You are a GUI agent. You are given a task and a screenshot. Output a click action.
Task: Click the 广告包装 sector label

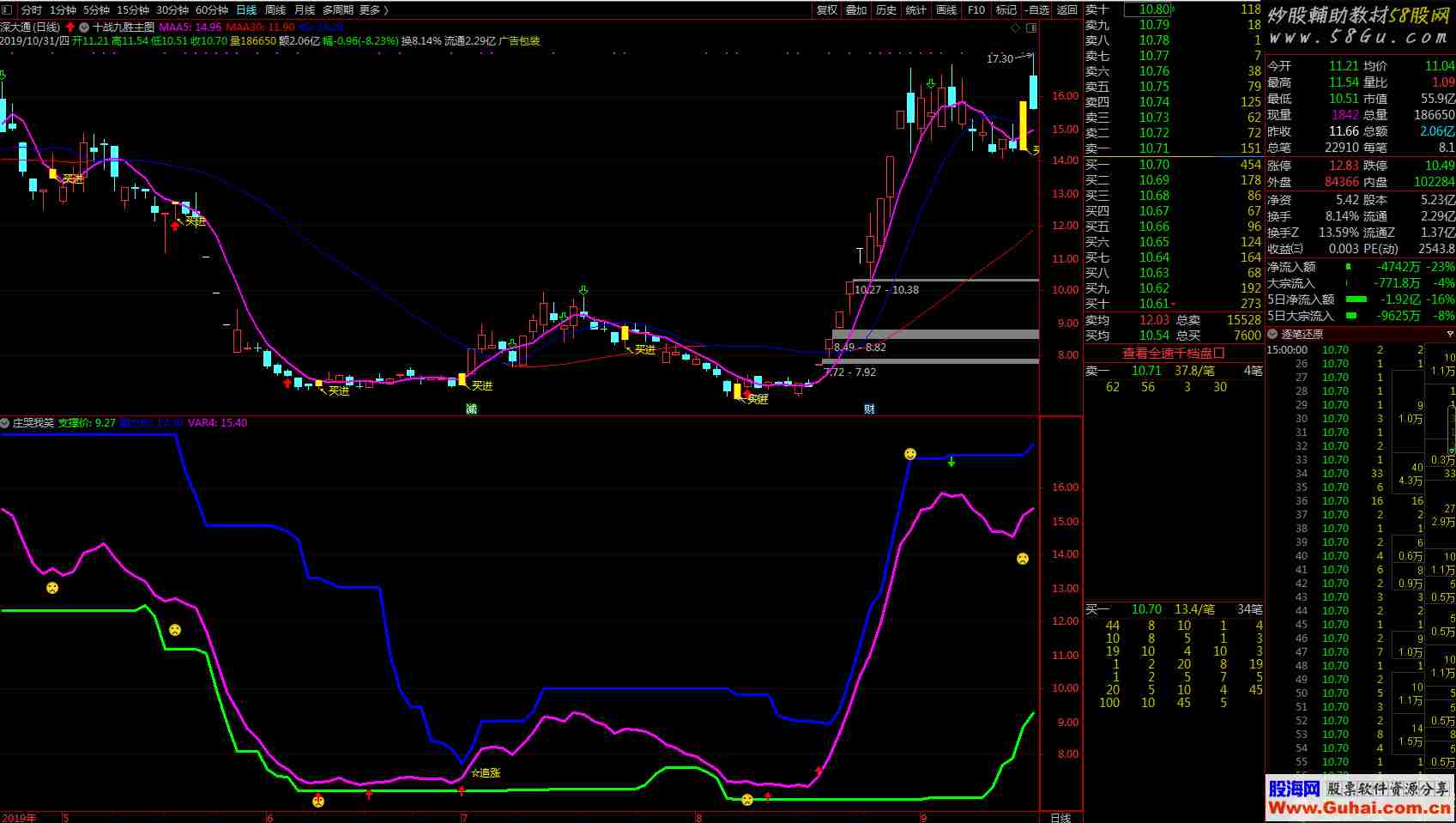[519, 40]
